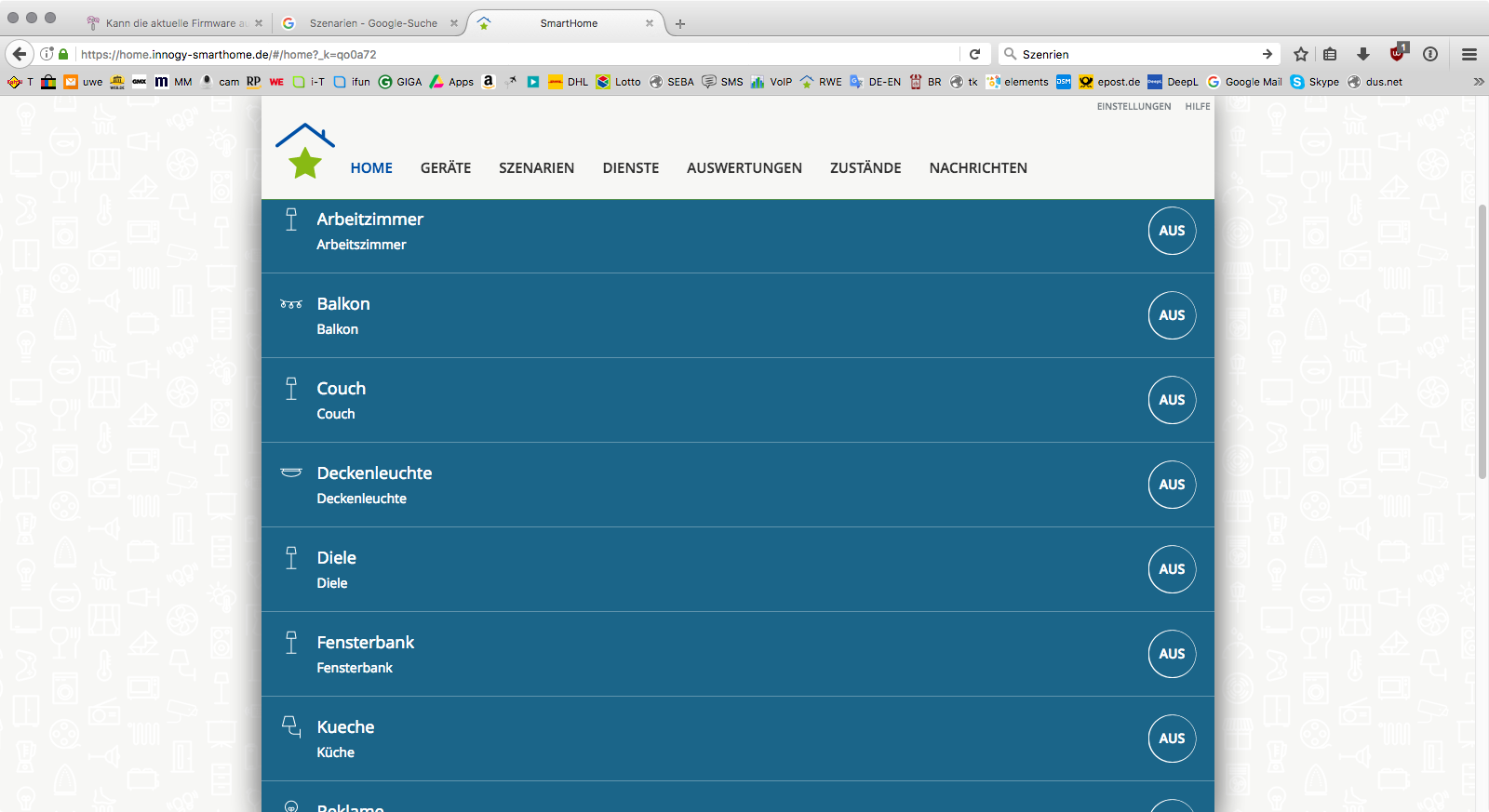
Task: Expand the bookmarks overflow chevron
Action: (1478, 82)
